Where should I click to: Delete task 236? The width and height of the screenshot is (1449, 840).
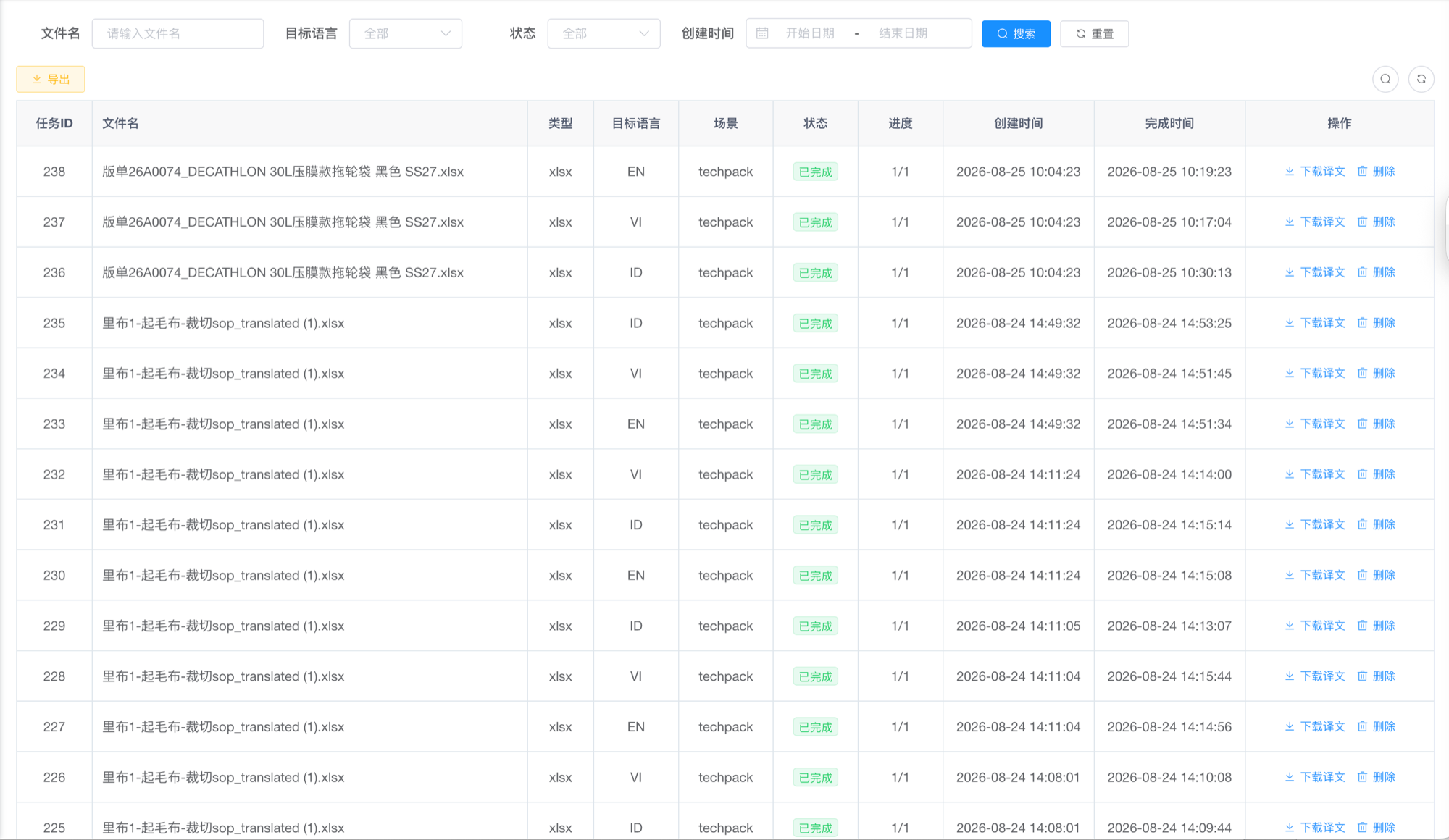coord(1376,272)
